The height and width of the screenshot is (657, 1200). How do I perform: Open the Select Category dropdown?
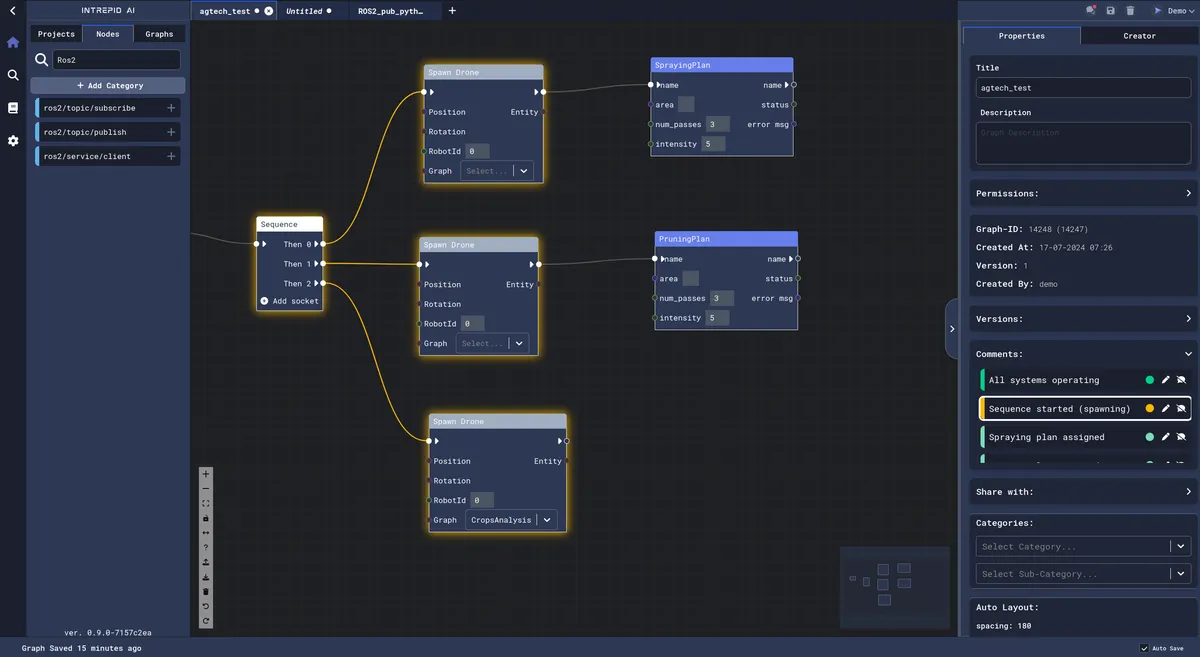coord(1083,547)
